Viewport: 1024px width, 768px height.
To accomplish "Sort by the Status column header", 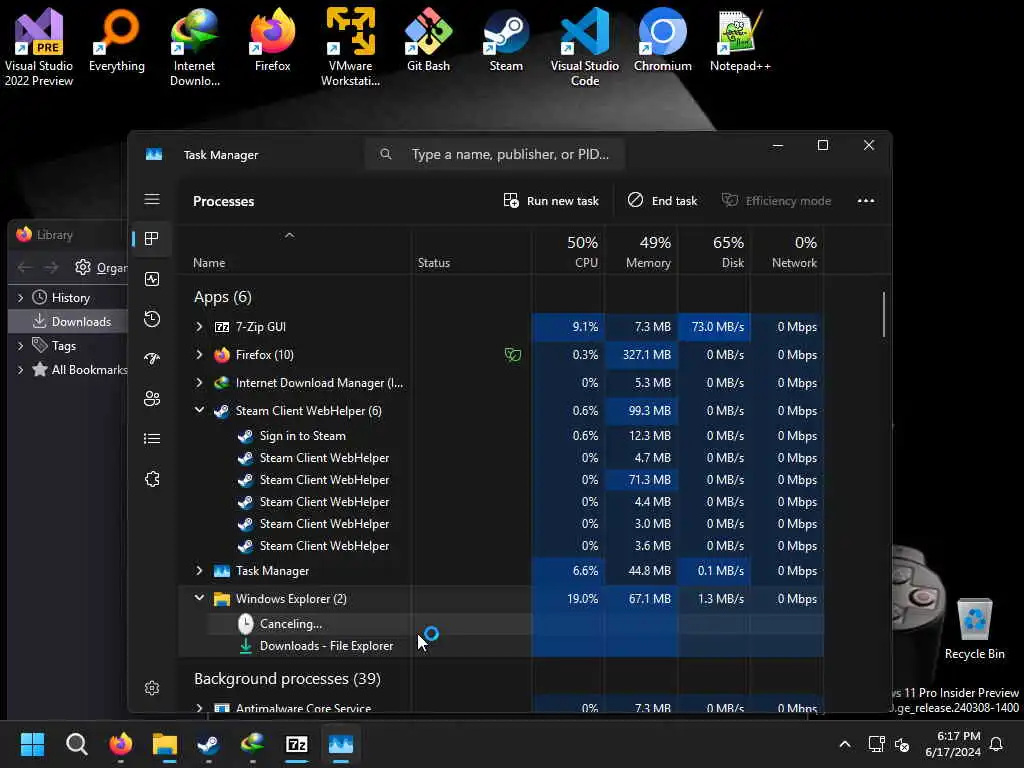I will pyautogui.click(x=434, y=263).
